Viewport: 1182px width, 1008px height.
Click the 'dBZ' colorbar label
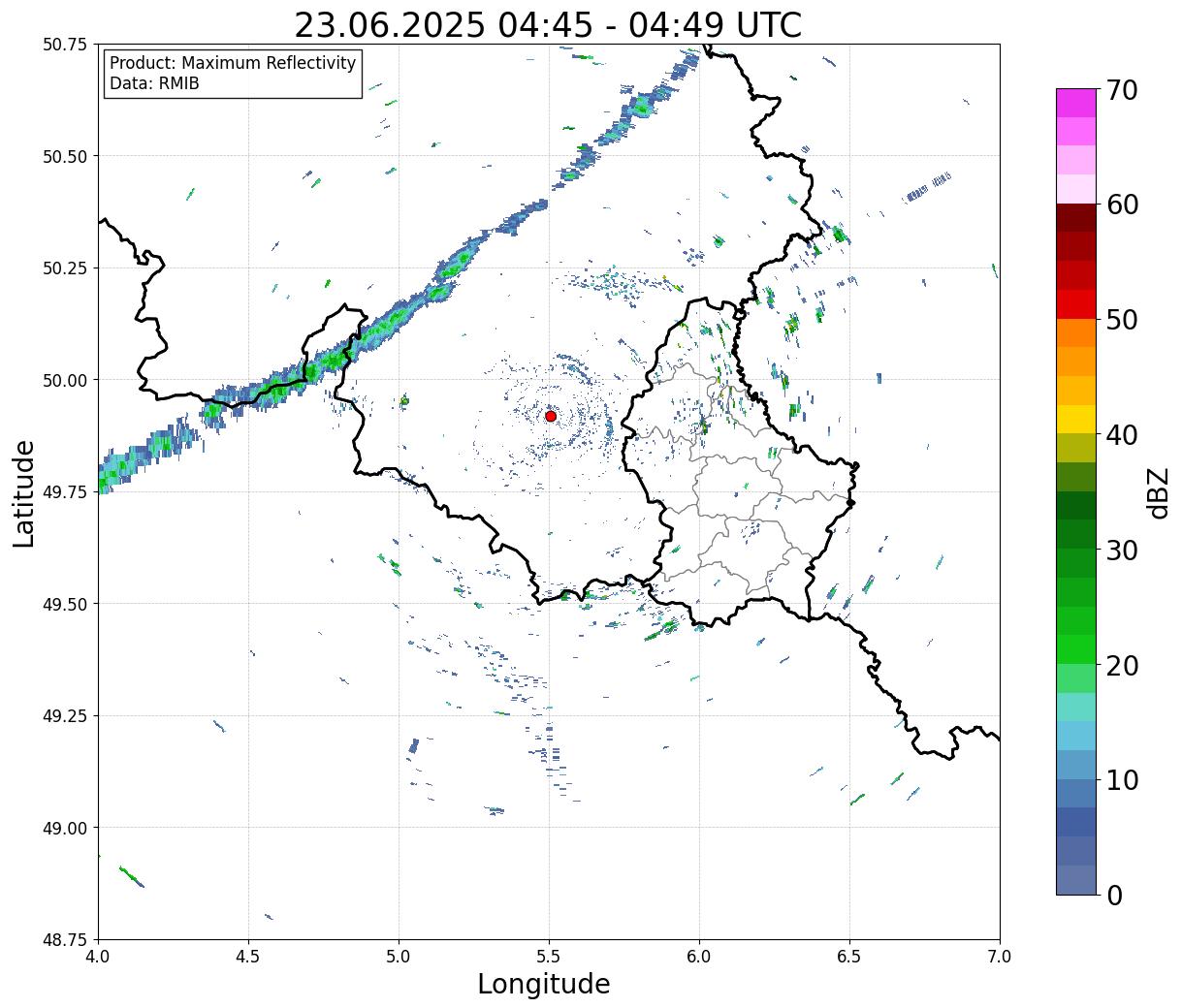[1158, 492]
